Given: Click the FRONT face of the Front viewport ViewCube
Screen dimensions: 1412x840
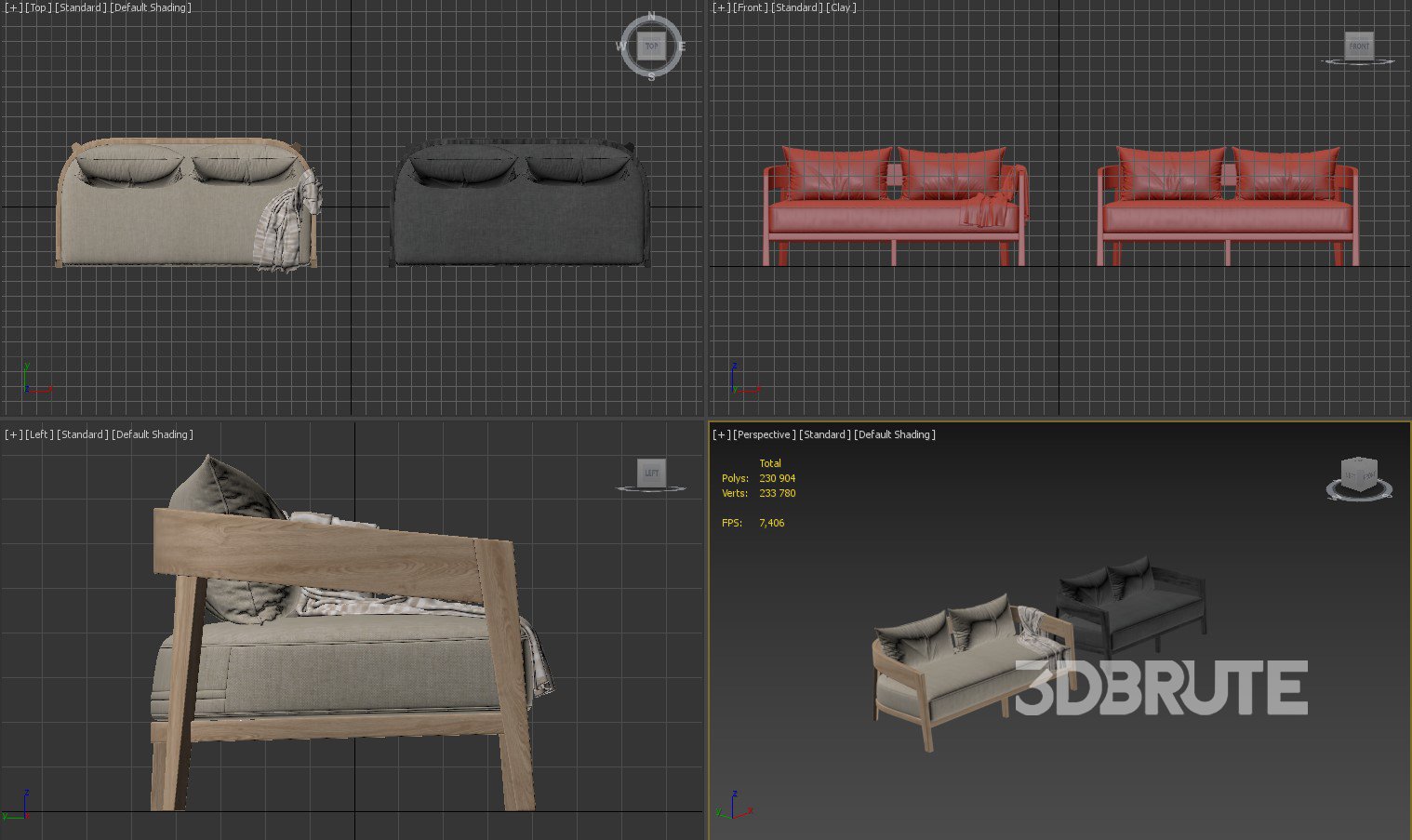Looking at the screenshot, I should (x=1359, y=46).
